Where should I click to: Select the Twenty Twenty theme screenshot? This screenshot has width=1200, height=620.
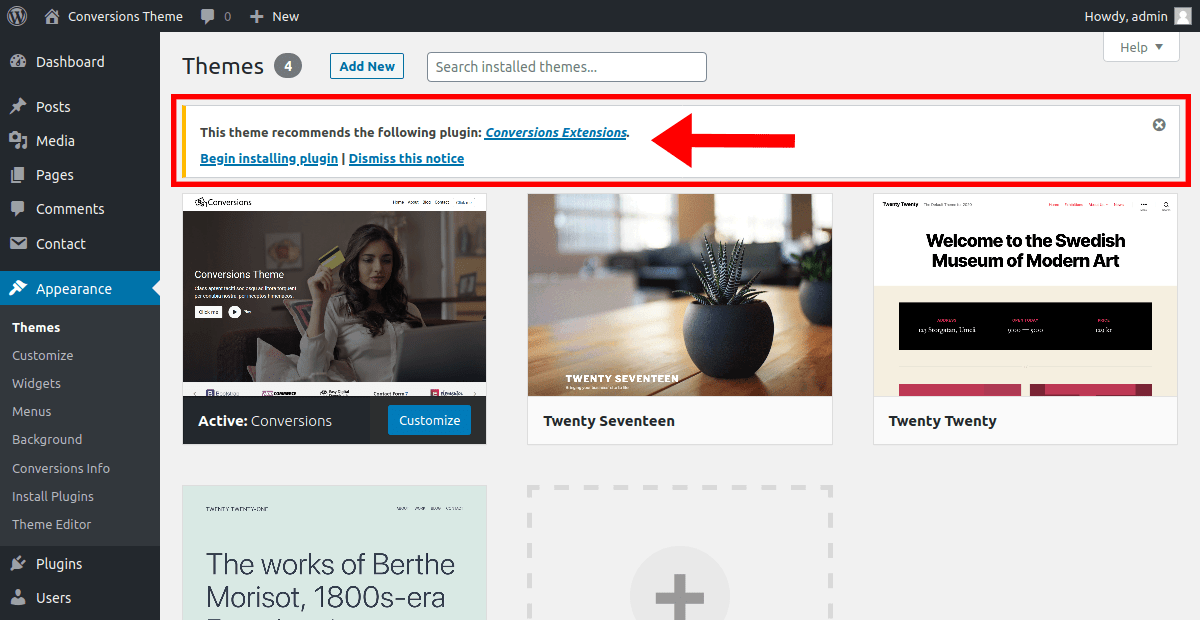(1025, 295)
